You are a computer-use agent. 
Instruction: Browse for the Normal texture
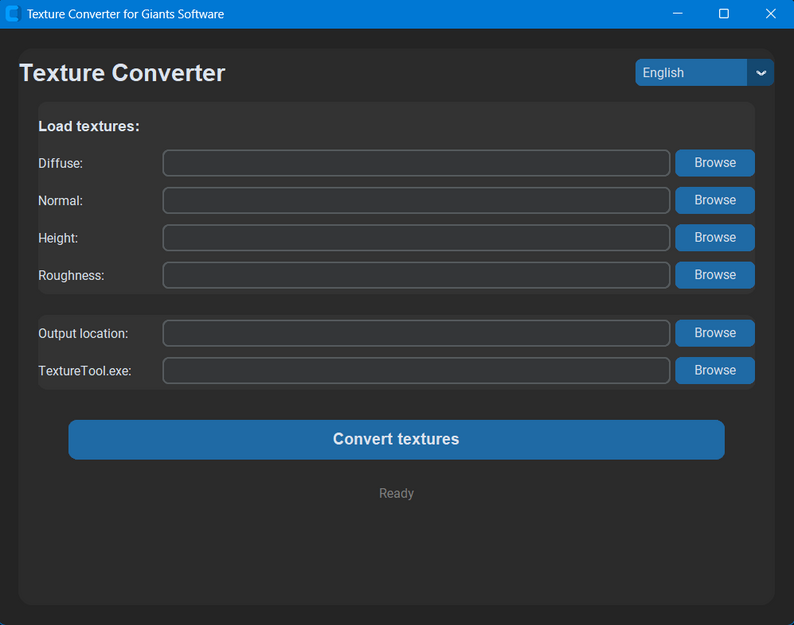pos(714,200)
